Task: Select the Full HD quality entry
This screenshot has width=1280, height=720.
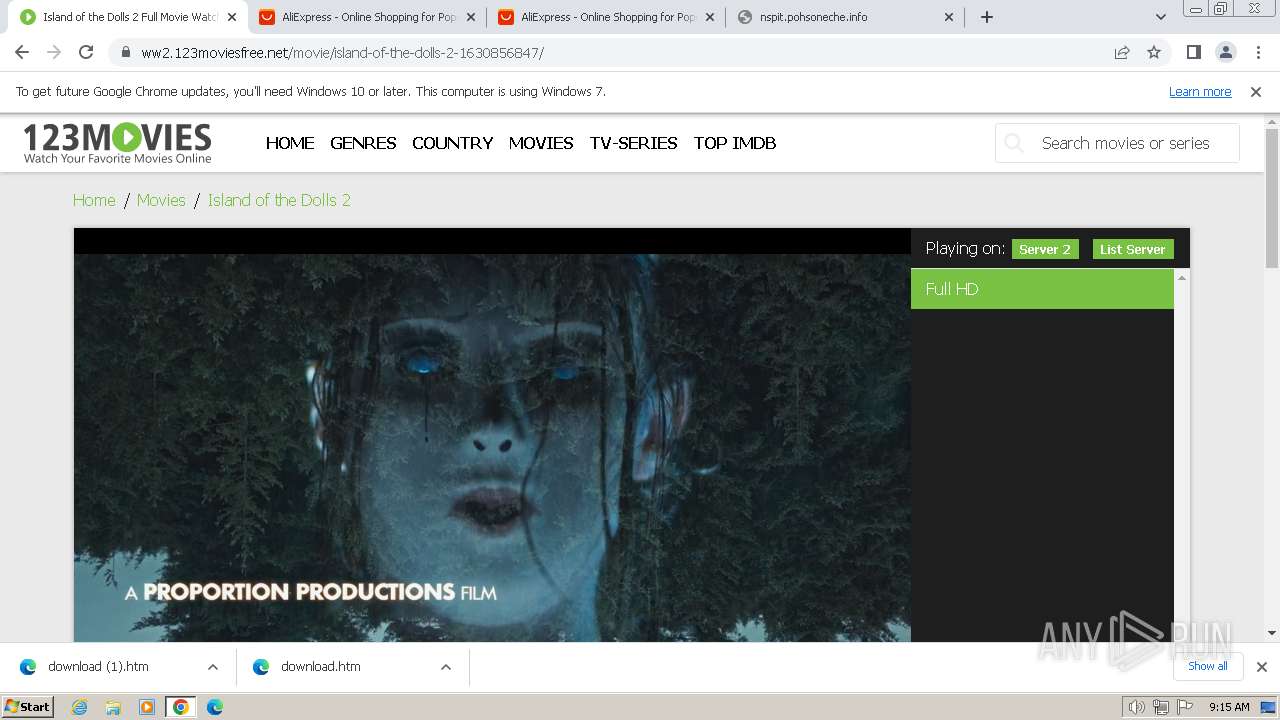Action: coord(1042,289)
